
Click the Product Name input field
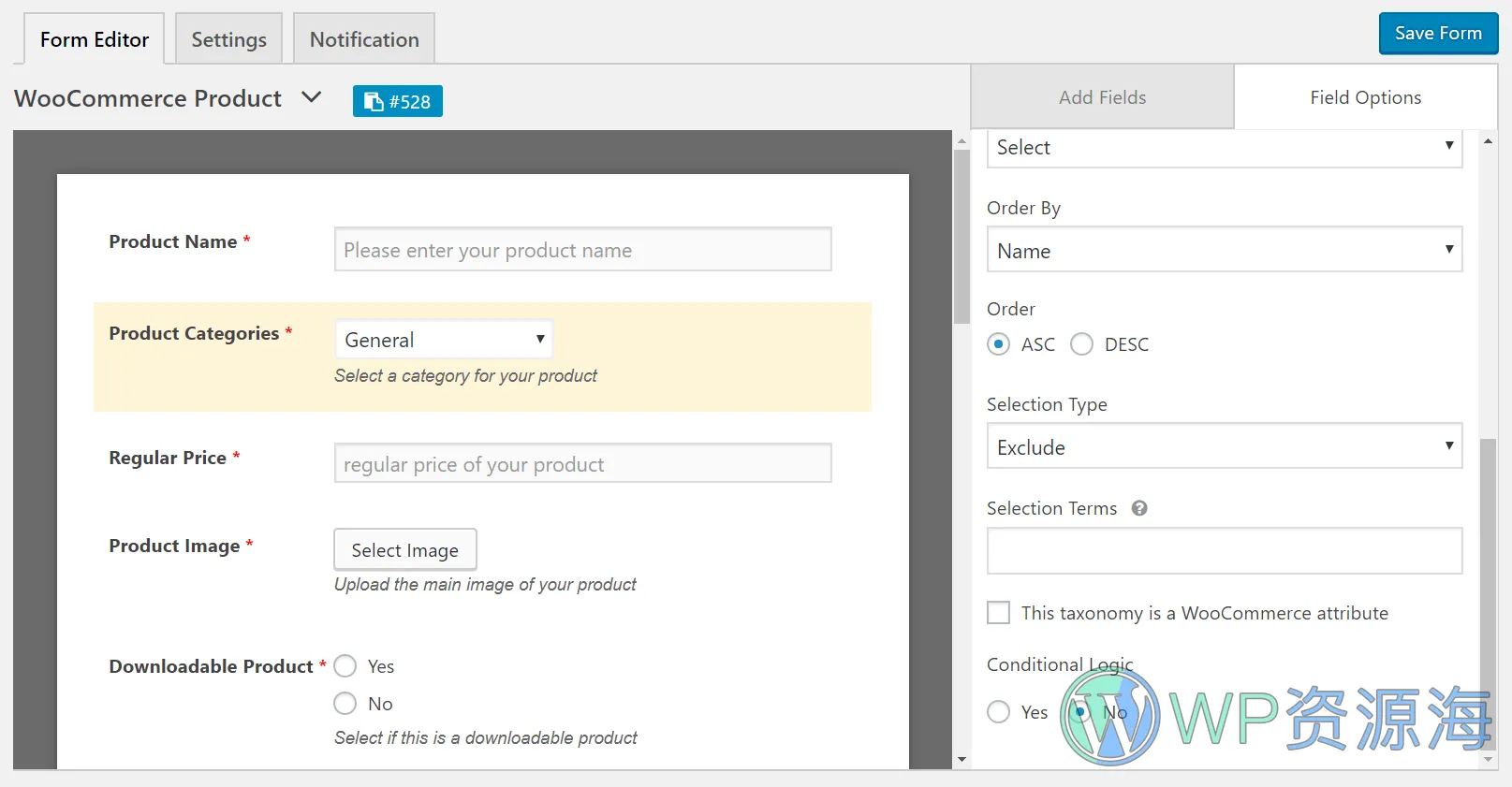pyautogui.click(x=582, y=249)
